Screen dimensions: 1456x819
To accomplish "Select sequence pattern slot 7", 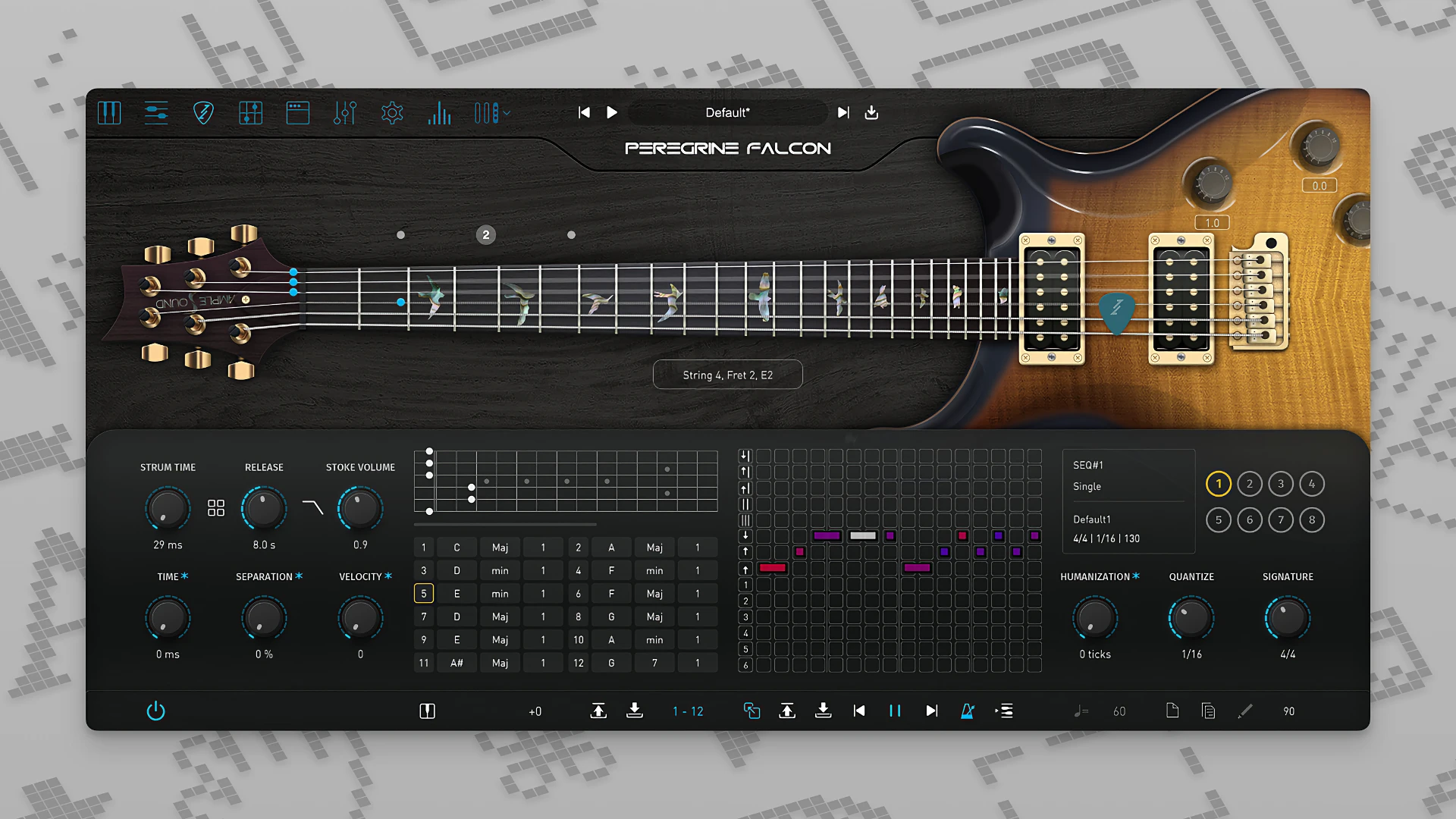I will pos(1281,519).
